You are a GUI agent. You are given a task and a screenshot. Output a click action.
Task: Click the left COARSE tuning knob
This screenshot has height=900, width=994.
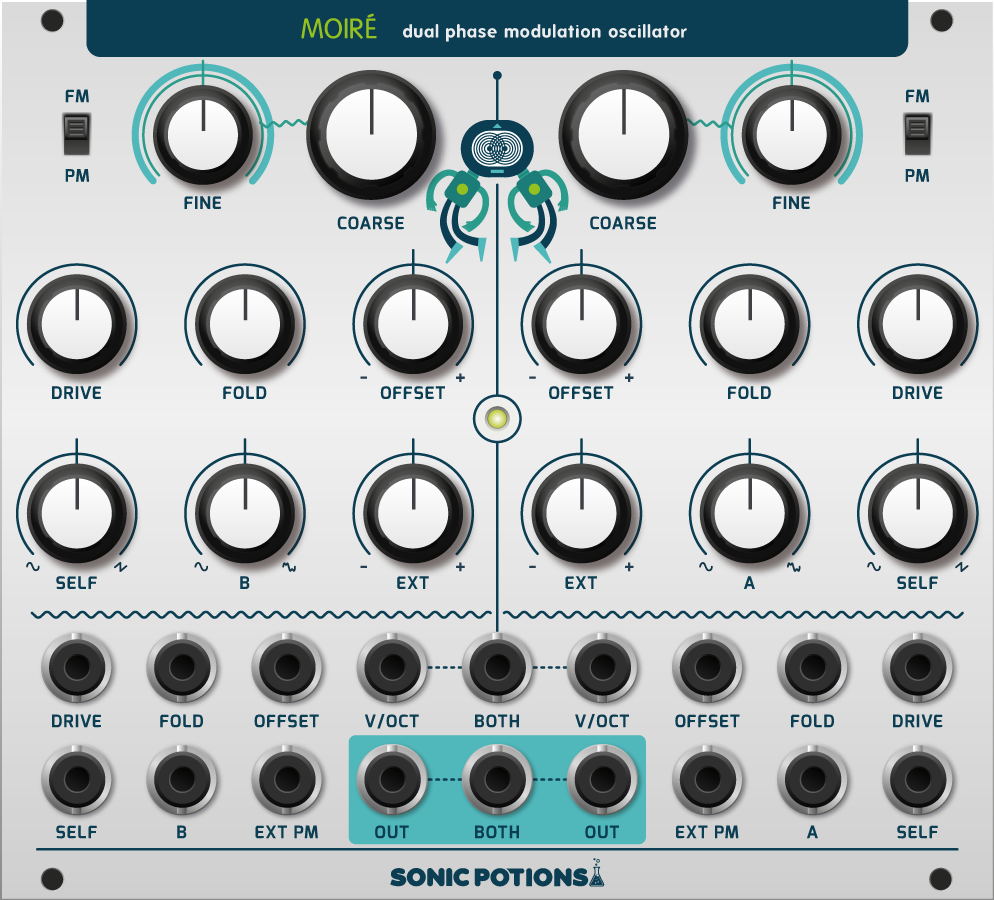(371, 135)
